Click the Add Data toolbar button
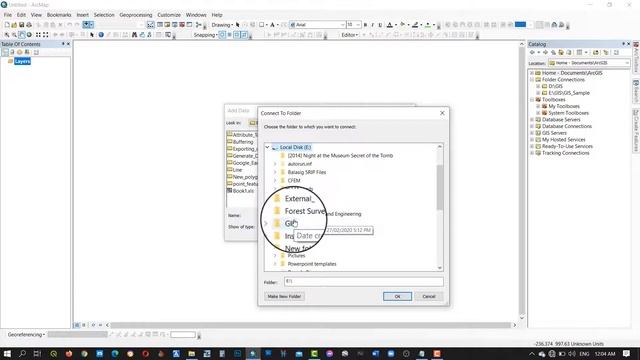This screenshot has width=640, height=360. pyautogui.click(x=86, y=25)
